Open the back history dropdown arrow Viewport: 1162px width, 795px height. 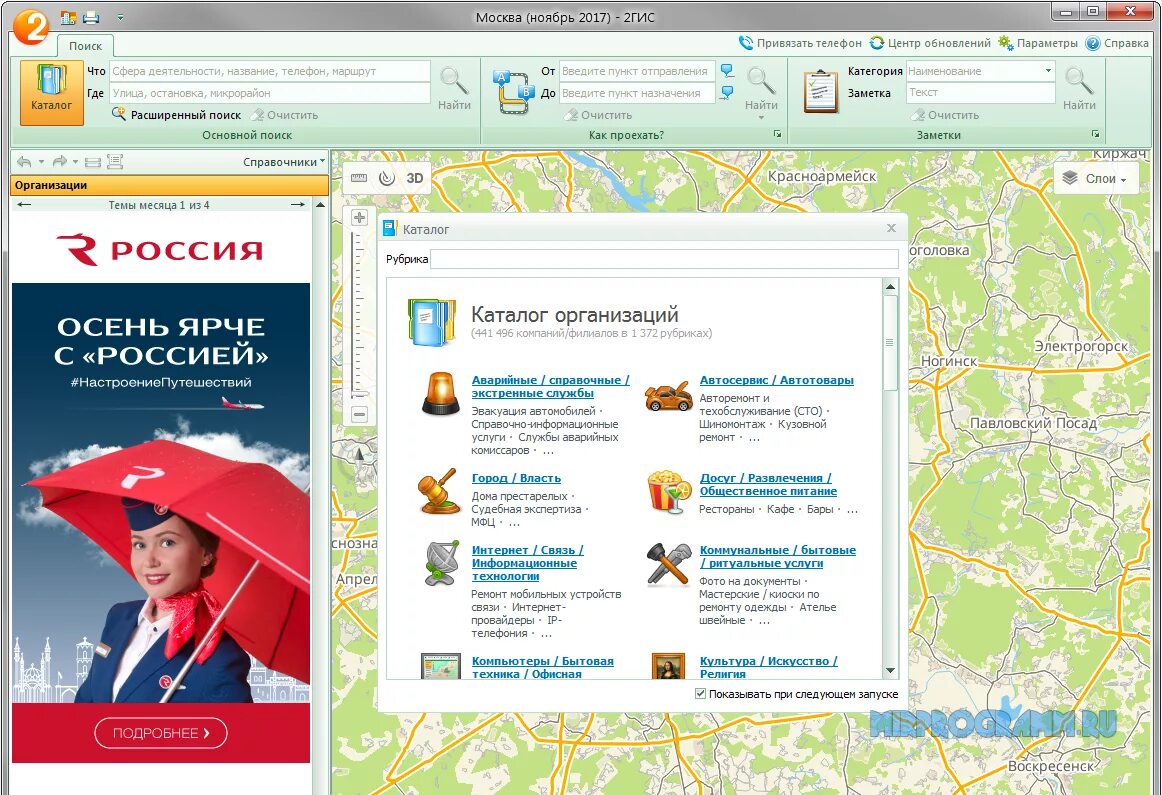point(41,162)
